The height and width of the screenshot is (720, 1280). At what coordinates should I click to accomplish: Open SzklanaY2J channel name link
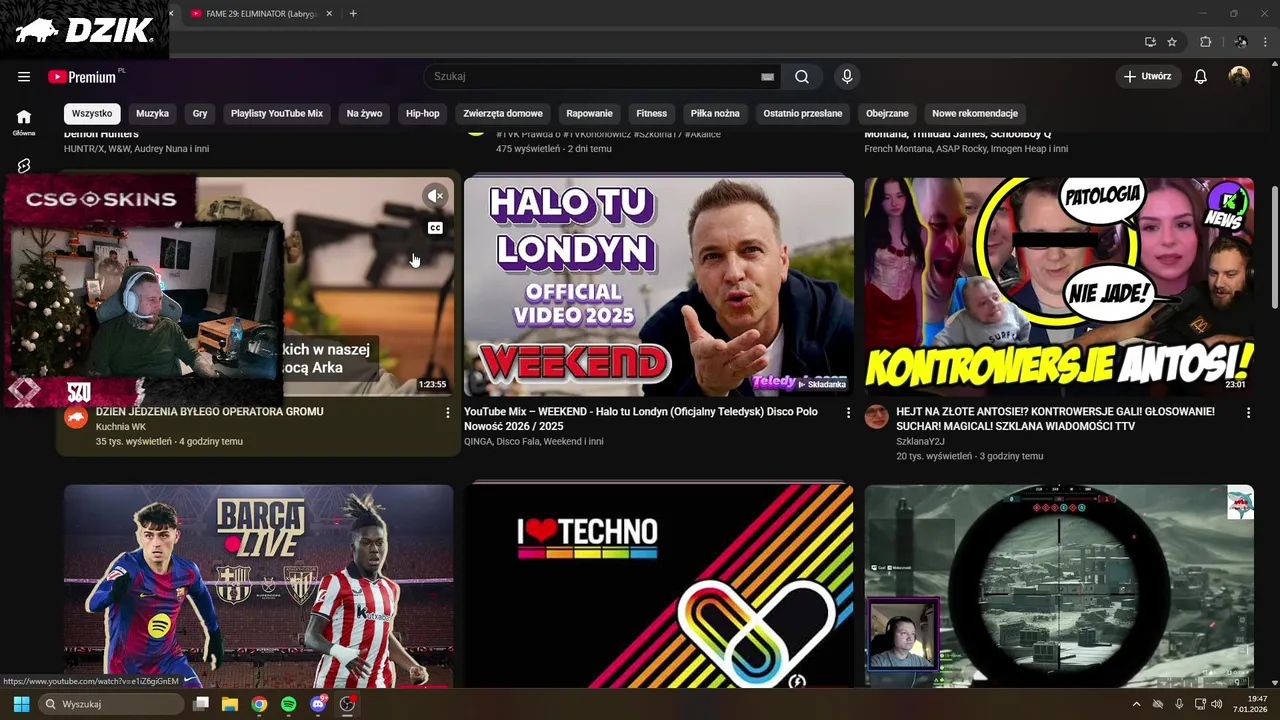coord(920,441)
